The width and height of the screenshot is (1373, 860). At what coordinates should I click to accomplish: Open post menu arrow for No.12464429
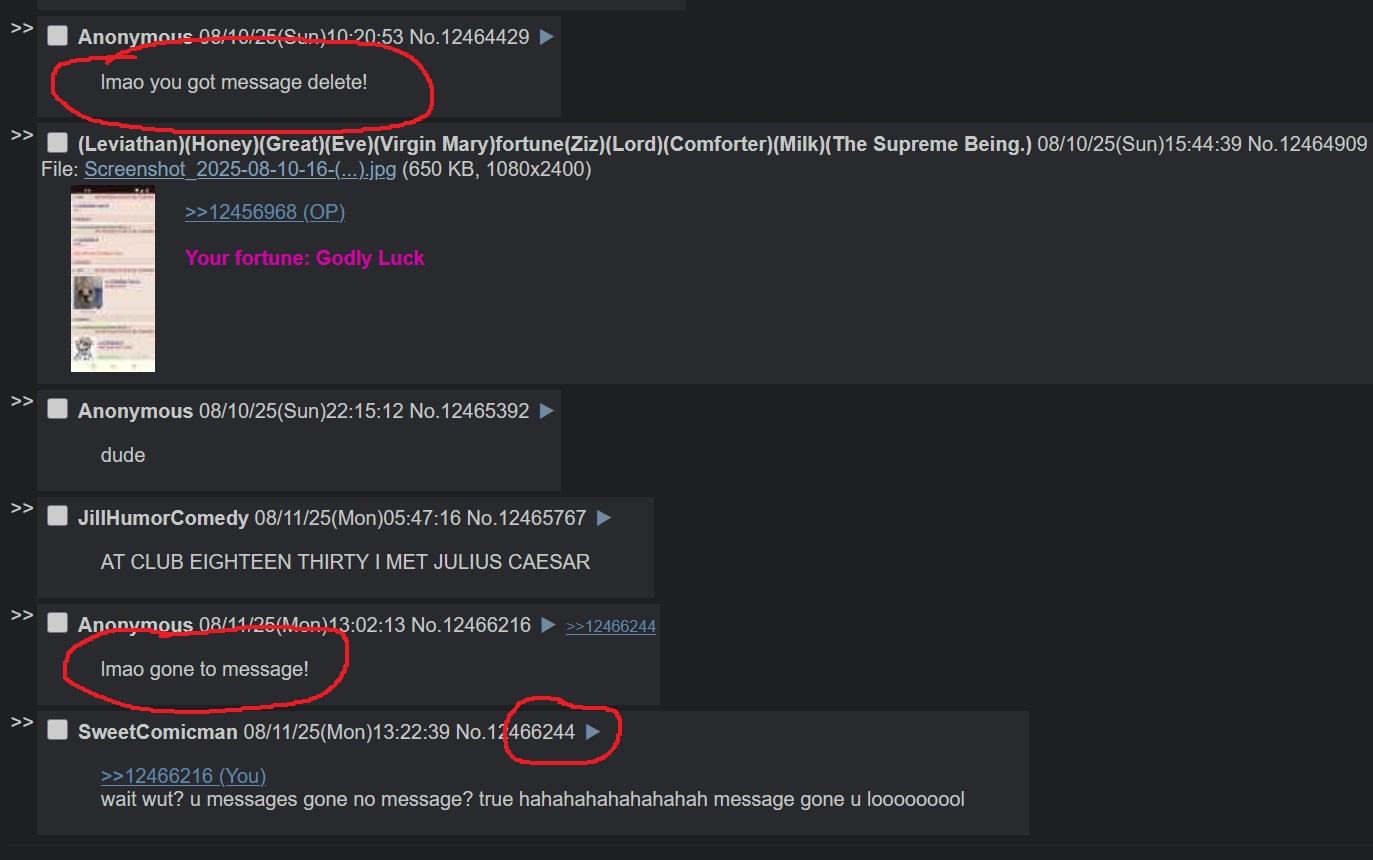tap(547, 37)
